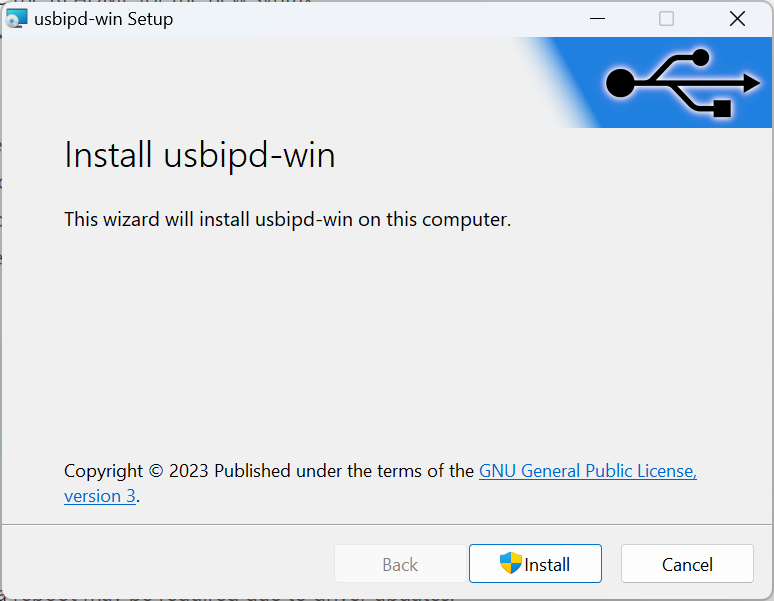Click the setup installer icon in title bar

click(x=16, y=19)
